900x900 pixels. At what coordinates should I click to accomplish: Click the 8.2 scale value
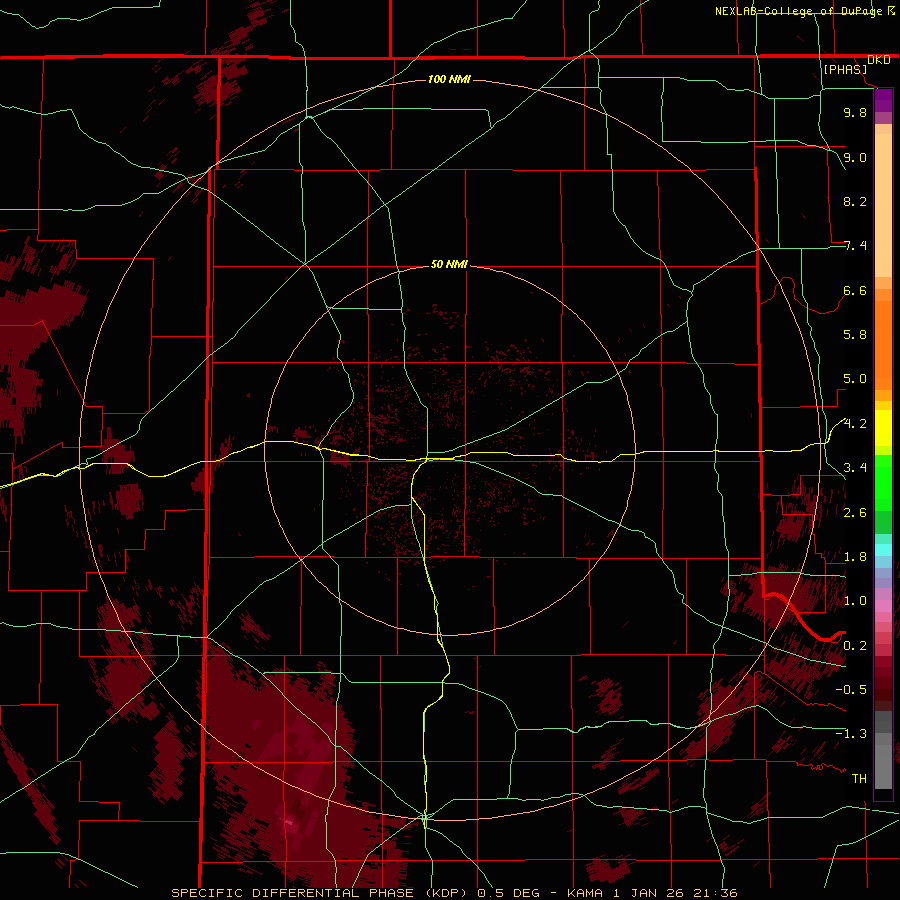pos(855,201)
